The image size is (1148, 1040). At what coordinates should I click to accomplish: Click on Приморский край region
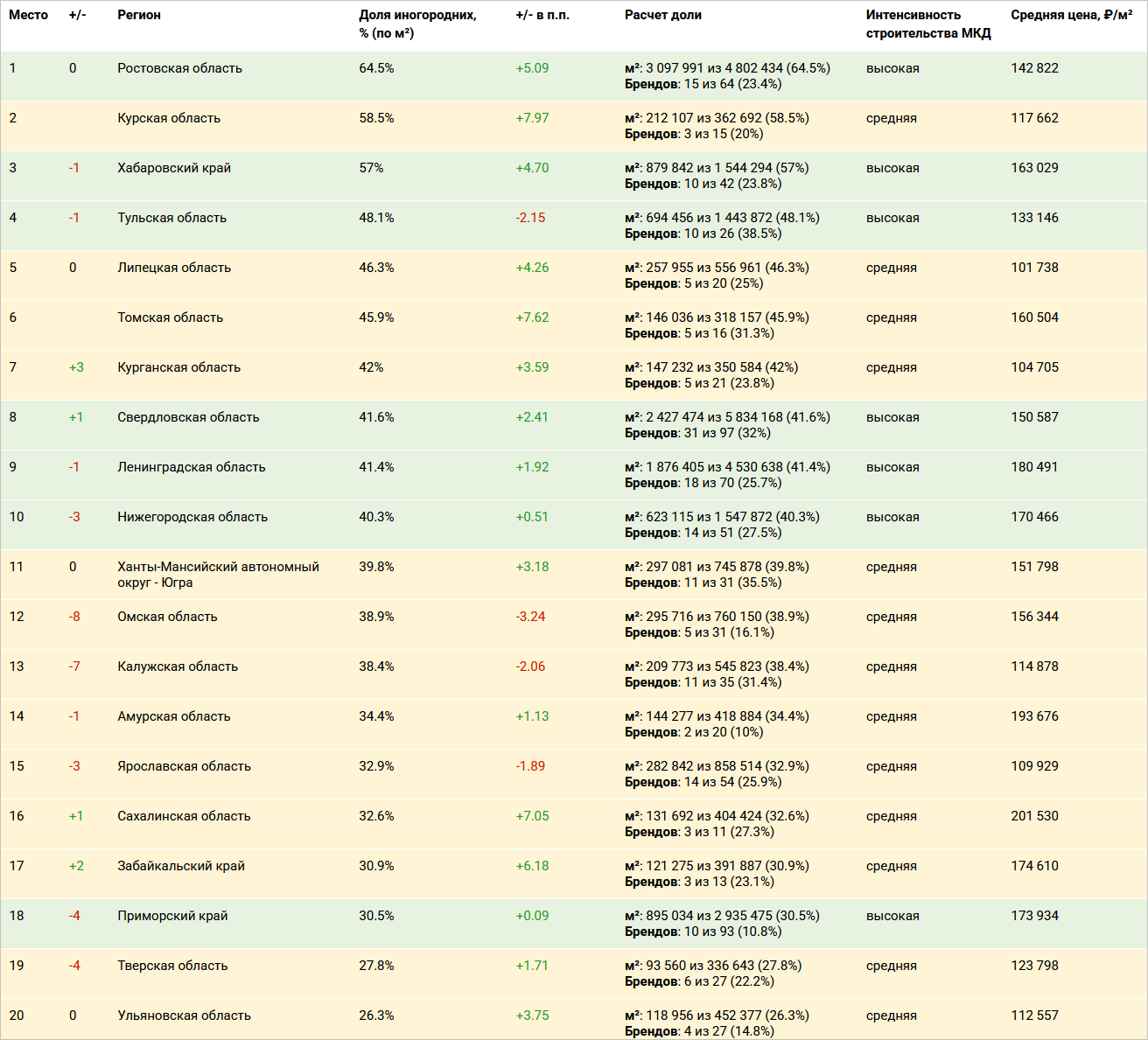pyautogui.click(x=172, y=916)
